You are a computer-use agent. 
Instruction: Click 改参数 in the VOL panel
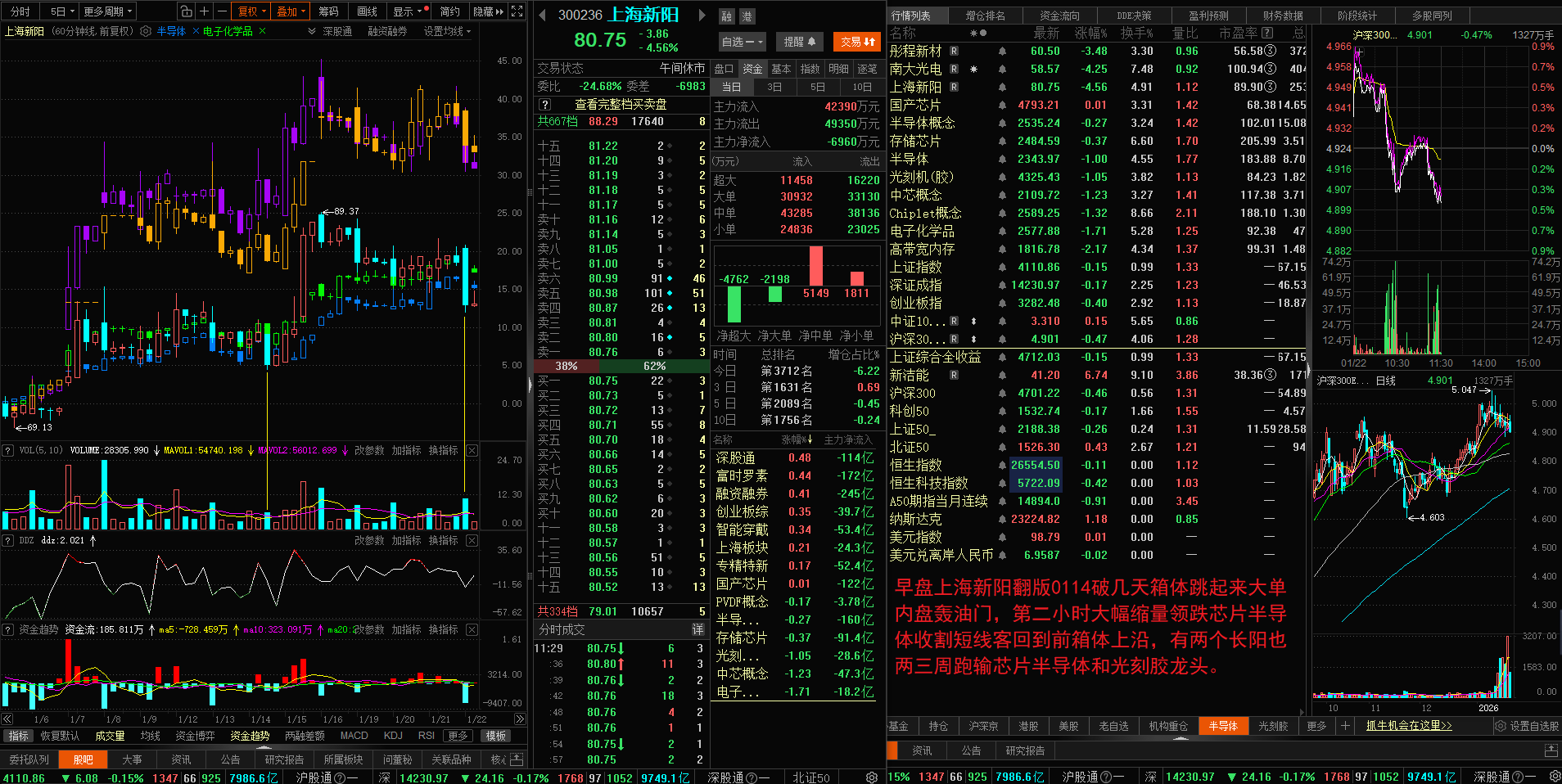pyautogui.click(x=369, y=450)
